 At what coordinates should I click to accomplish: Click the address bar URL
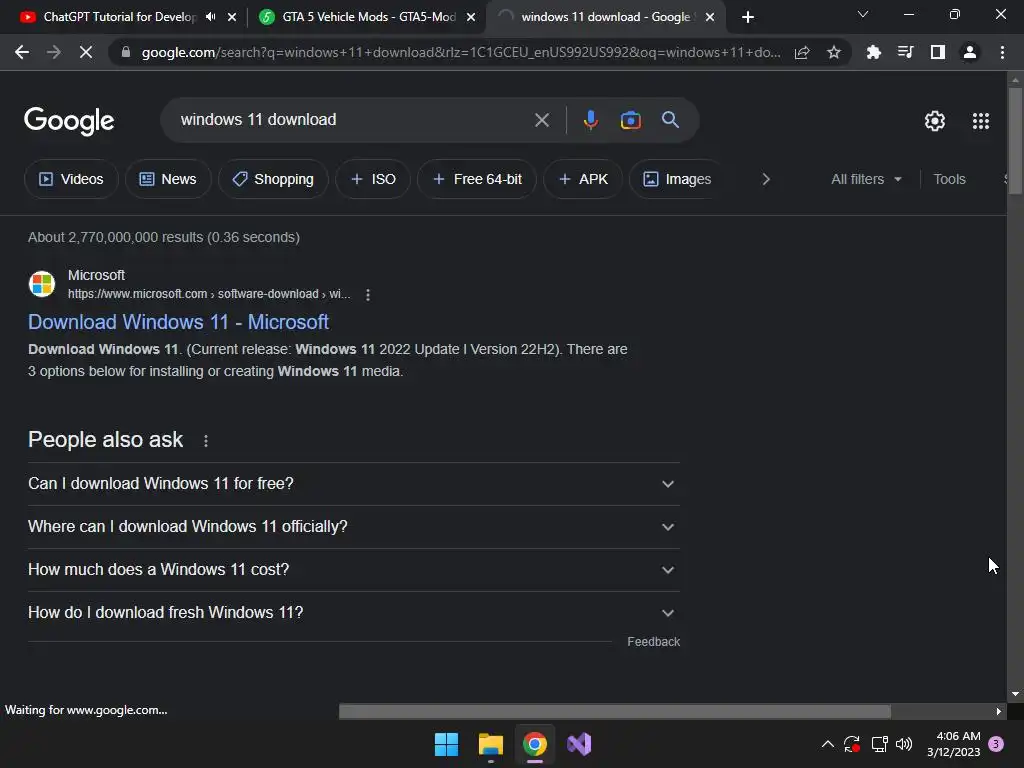click(x=460, y=52)
